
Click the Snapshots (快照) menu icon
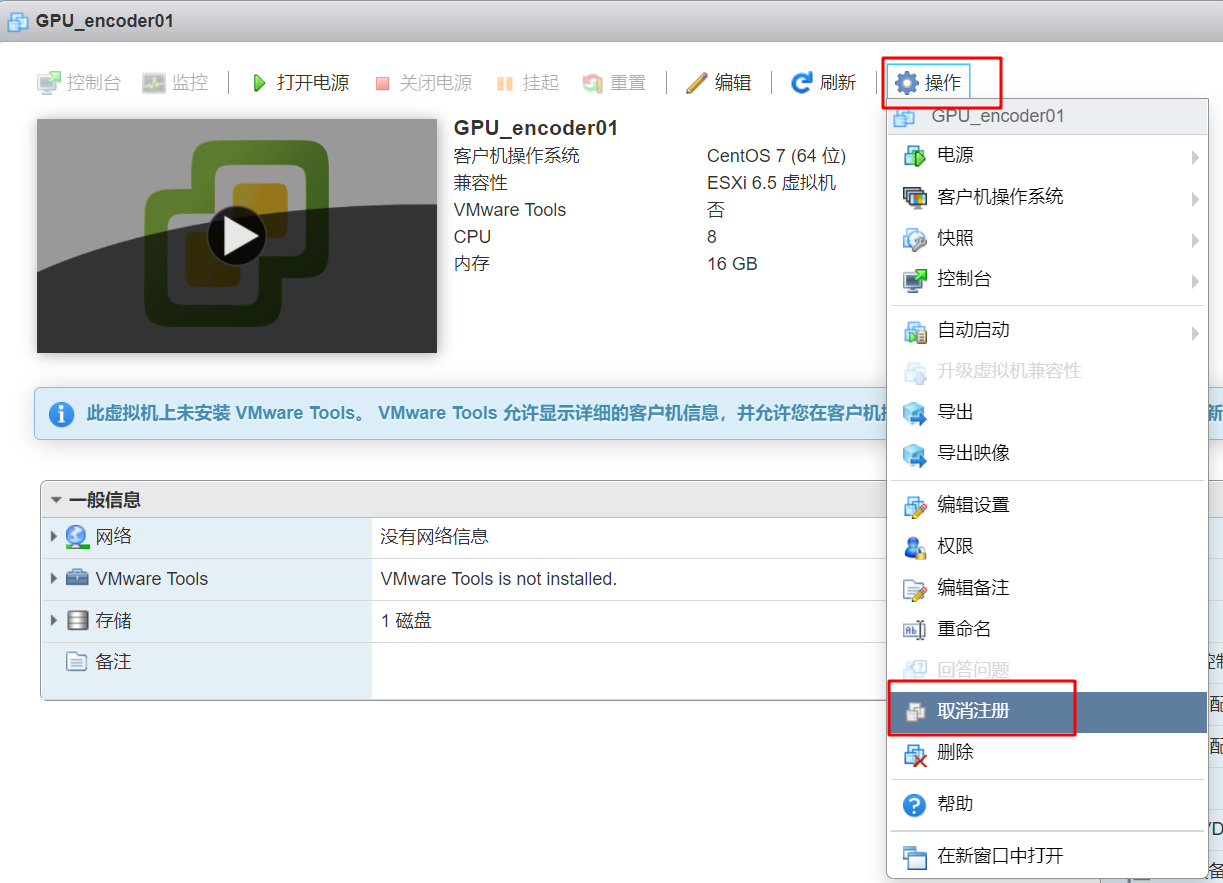915,239
